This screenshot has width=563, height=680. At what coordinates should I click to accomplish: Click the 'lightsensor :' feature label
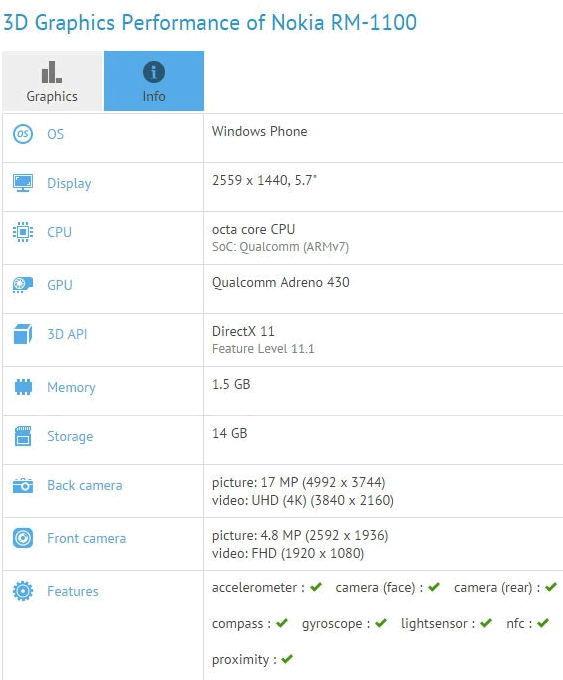(x=438, y=624)
